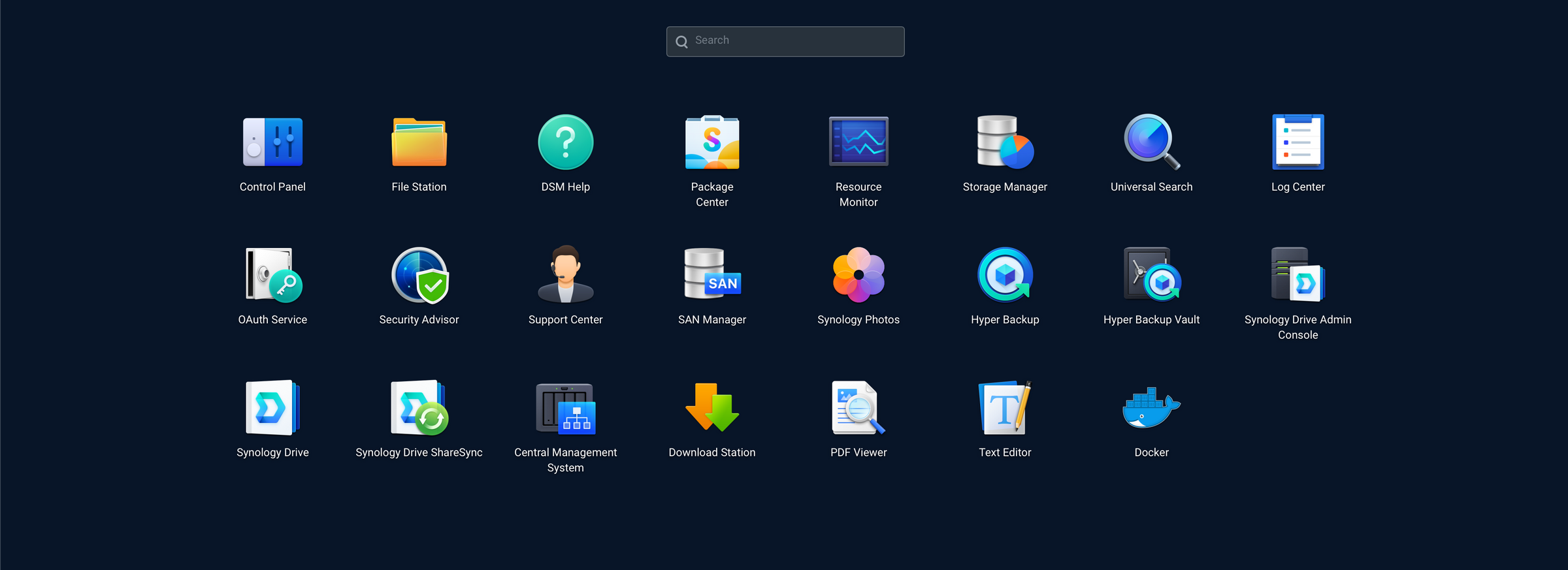This screenshot has width=1568, height=570.
Task: Open Storage Manager
Action: (1005, 142)
